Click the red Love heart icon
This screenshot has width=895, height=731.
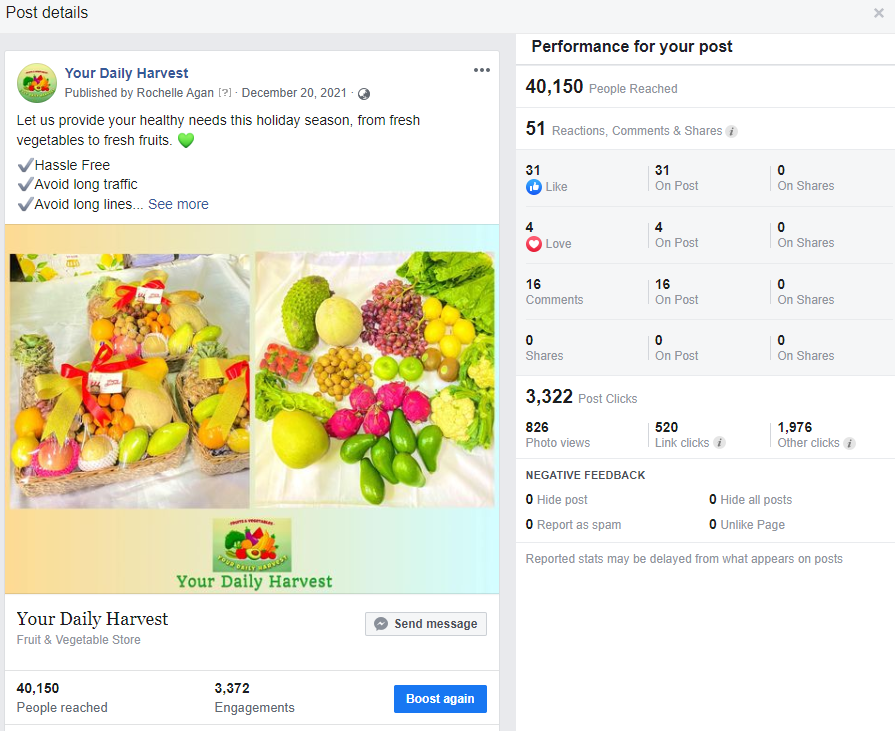[533, 244]
